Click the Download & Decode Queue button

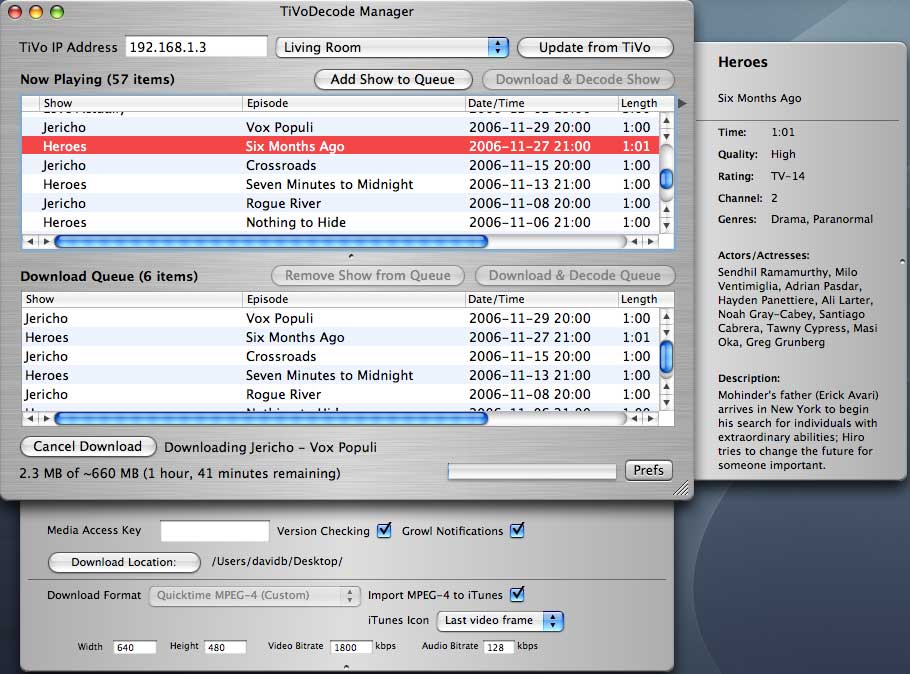[x=575, y=275]
